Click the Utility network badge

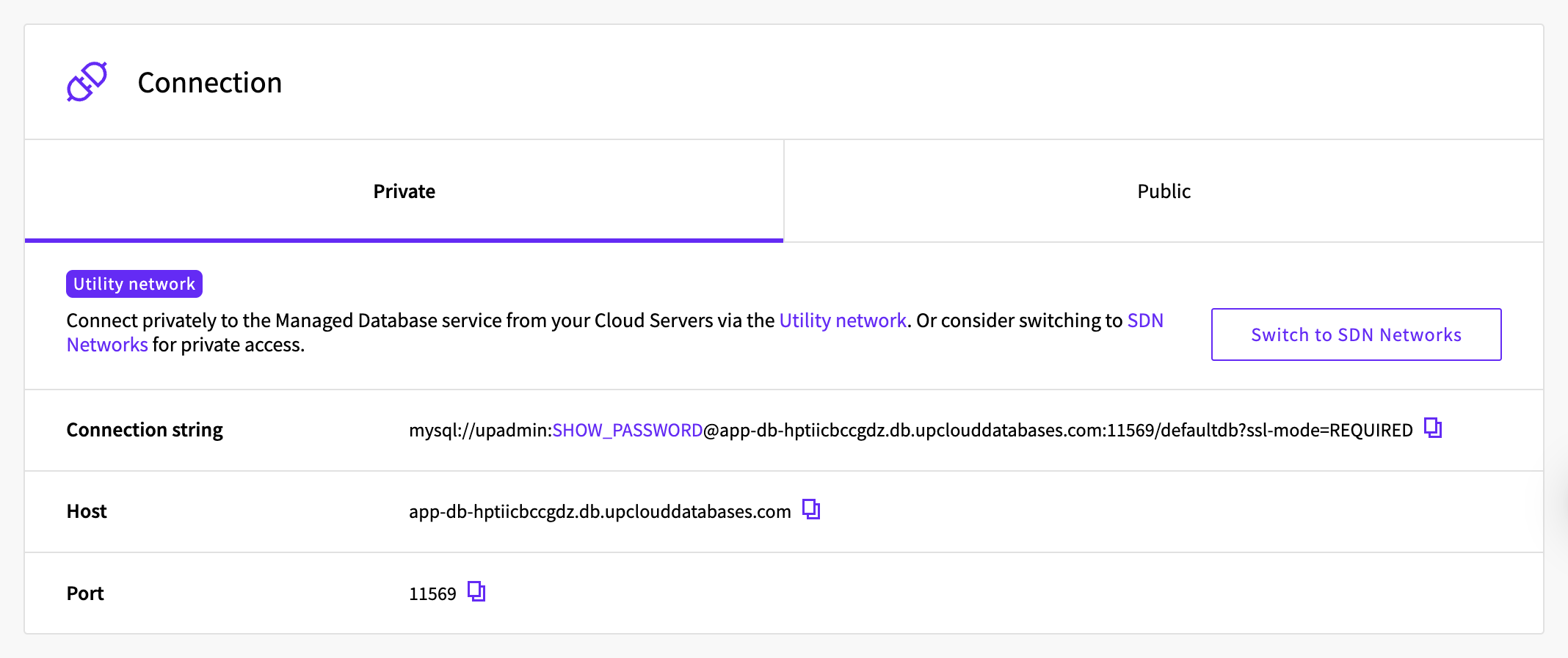point(134,284)
